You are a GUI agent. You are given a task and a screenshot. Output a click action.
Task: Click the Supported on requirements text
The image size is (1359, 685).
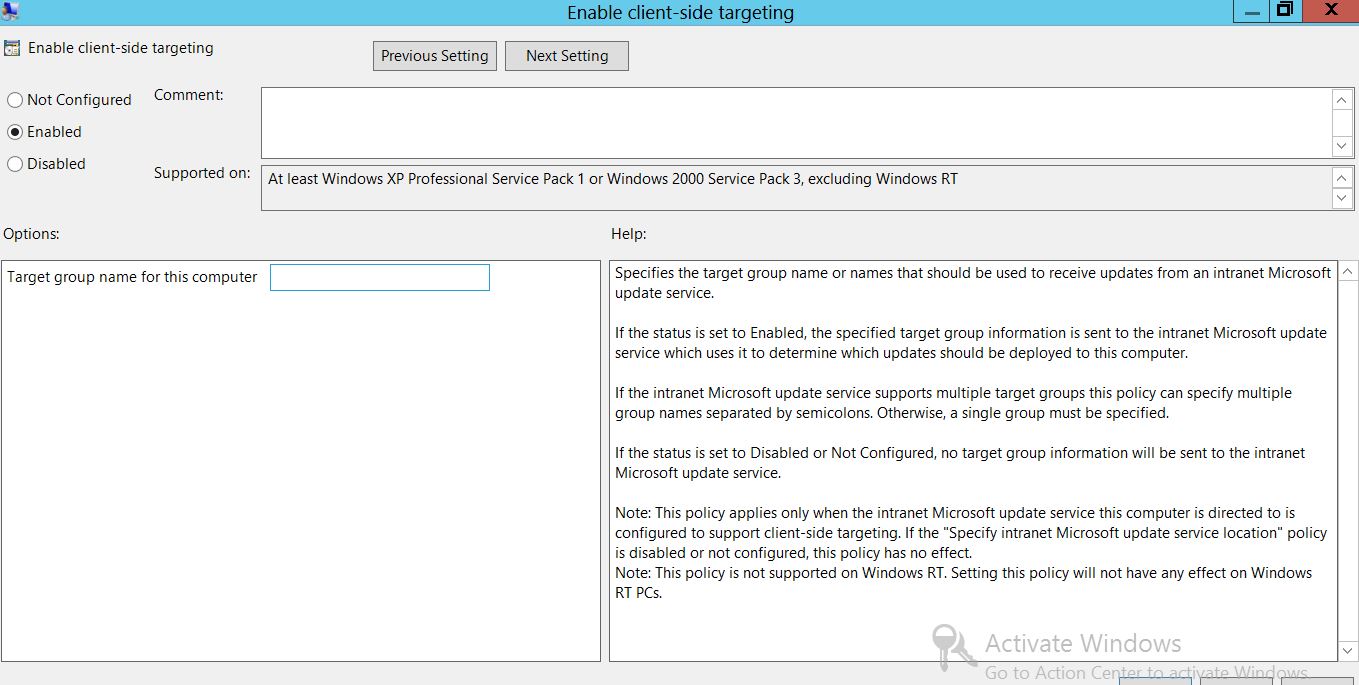612,179
